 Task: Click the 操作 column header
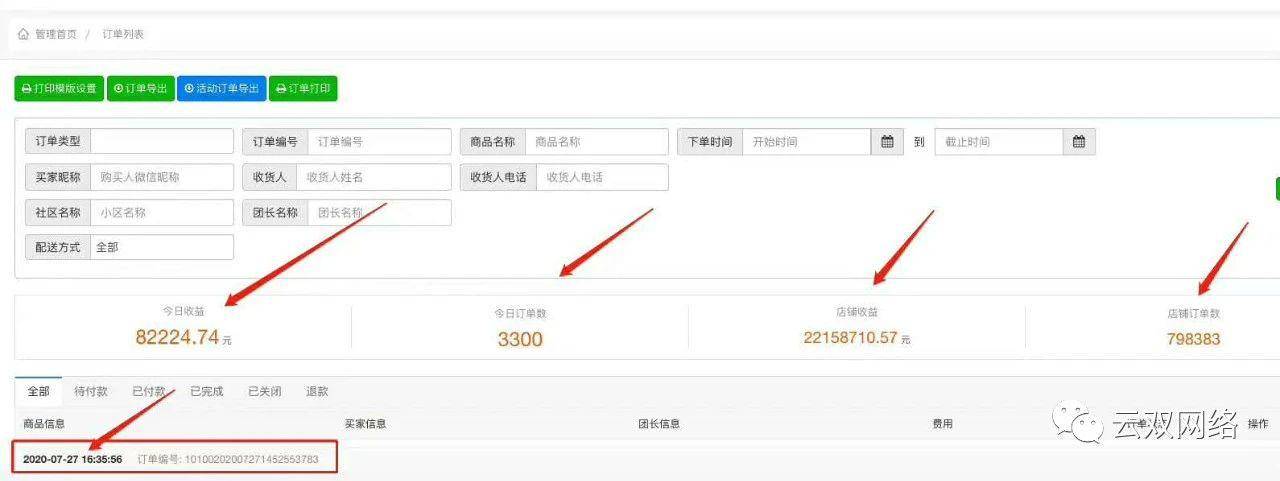(x=1258, y=424)
